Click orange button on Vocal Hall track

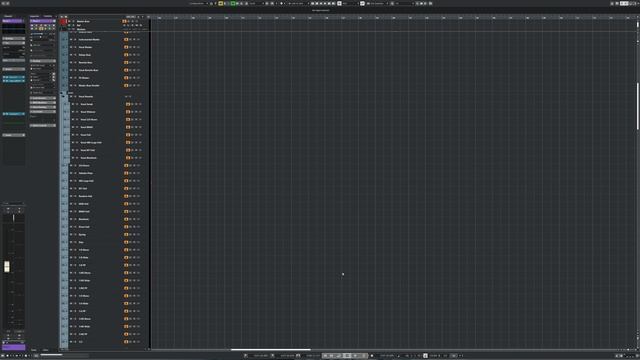(x=128, y=135)
